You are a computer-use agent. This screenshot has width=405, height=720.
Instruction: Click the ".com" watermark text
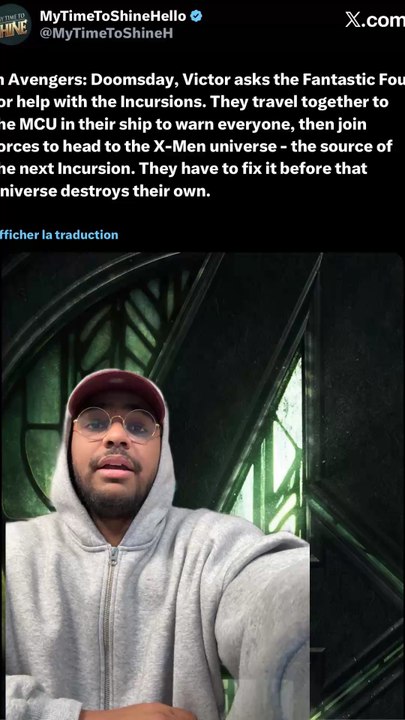[383, 21]
